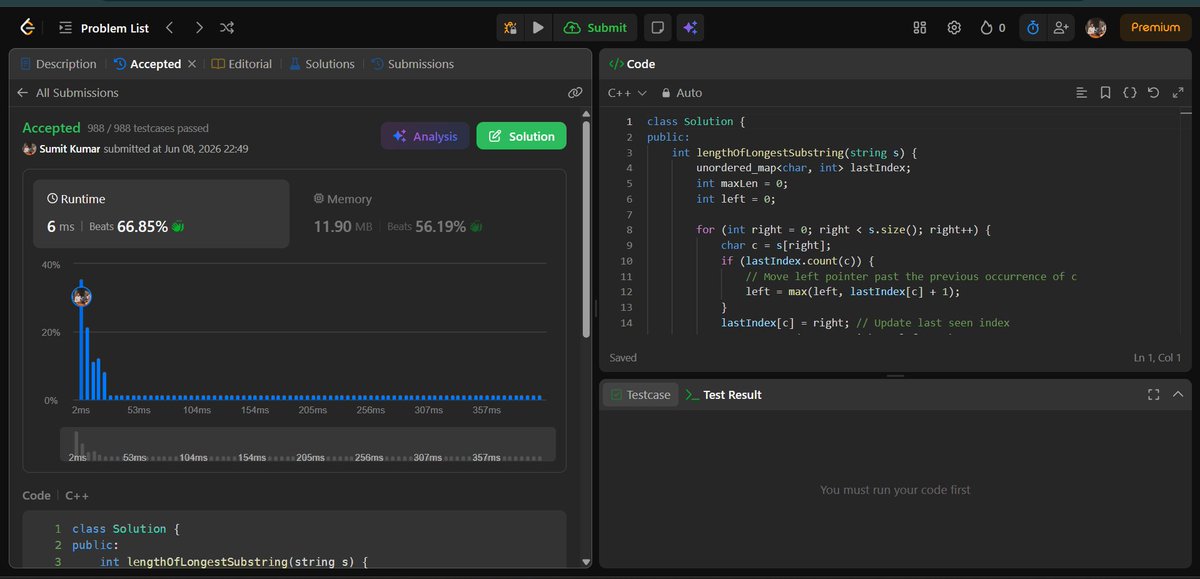1200x579 pixels.
Task: Open the curly braces snippet icon
Action: tap(1129, 92)
